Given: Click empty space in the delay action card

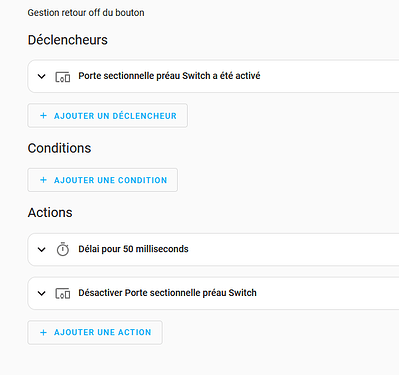Looking at the screenshot, I should [x=293, y=249].
